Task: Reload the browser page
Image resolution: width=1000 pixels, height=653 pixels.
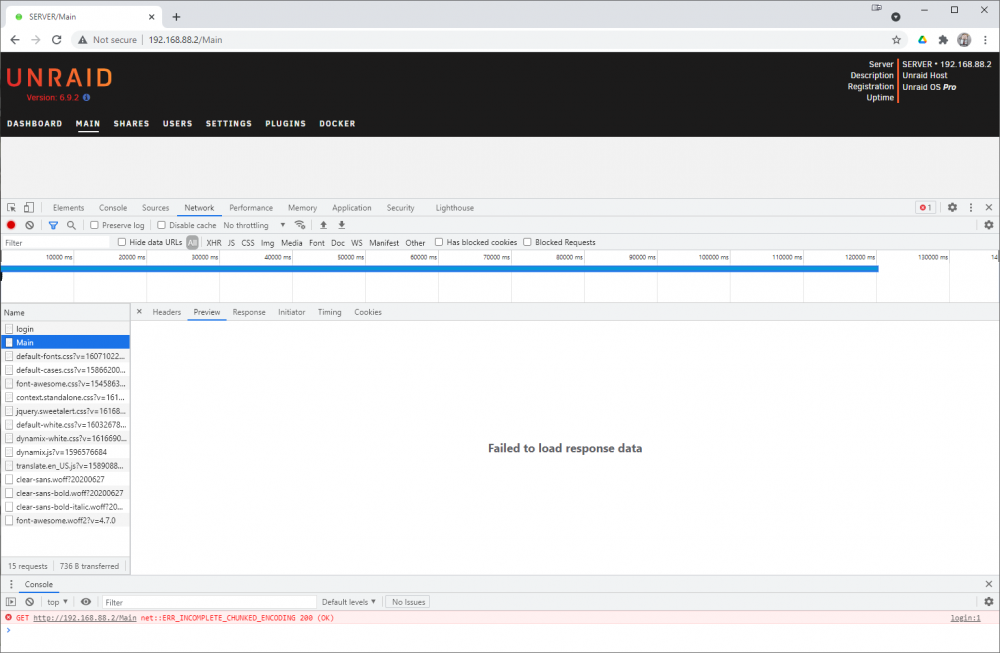Action: 57,40
